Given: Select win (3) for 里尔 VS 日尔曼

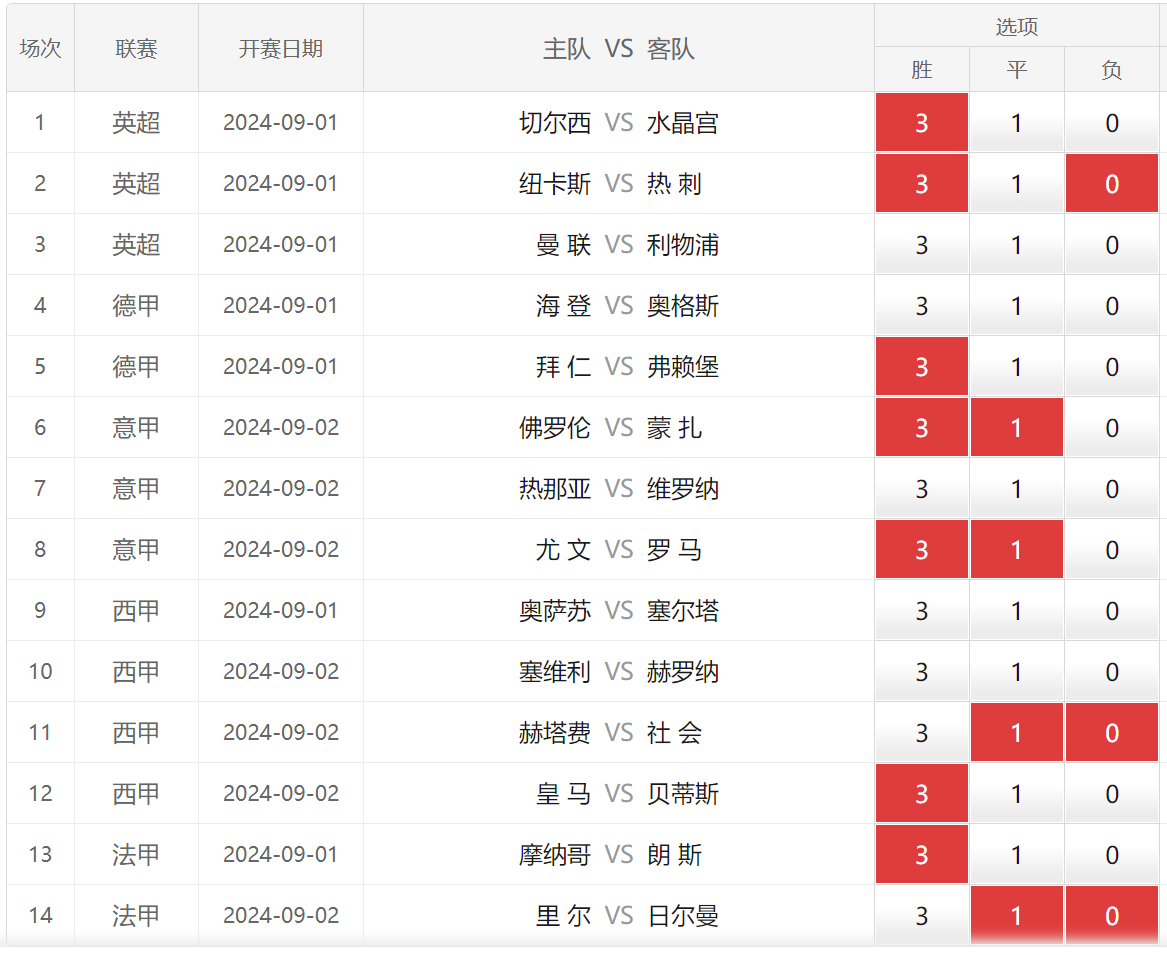Looking at the screenshot, I should click(921, 916).
